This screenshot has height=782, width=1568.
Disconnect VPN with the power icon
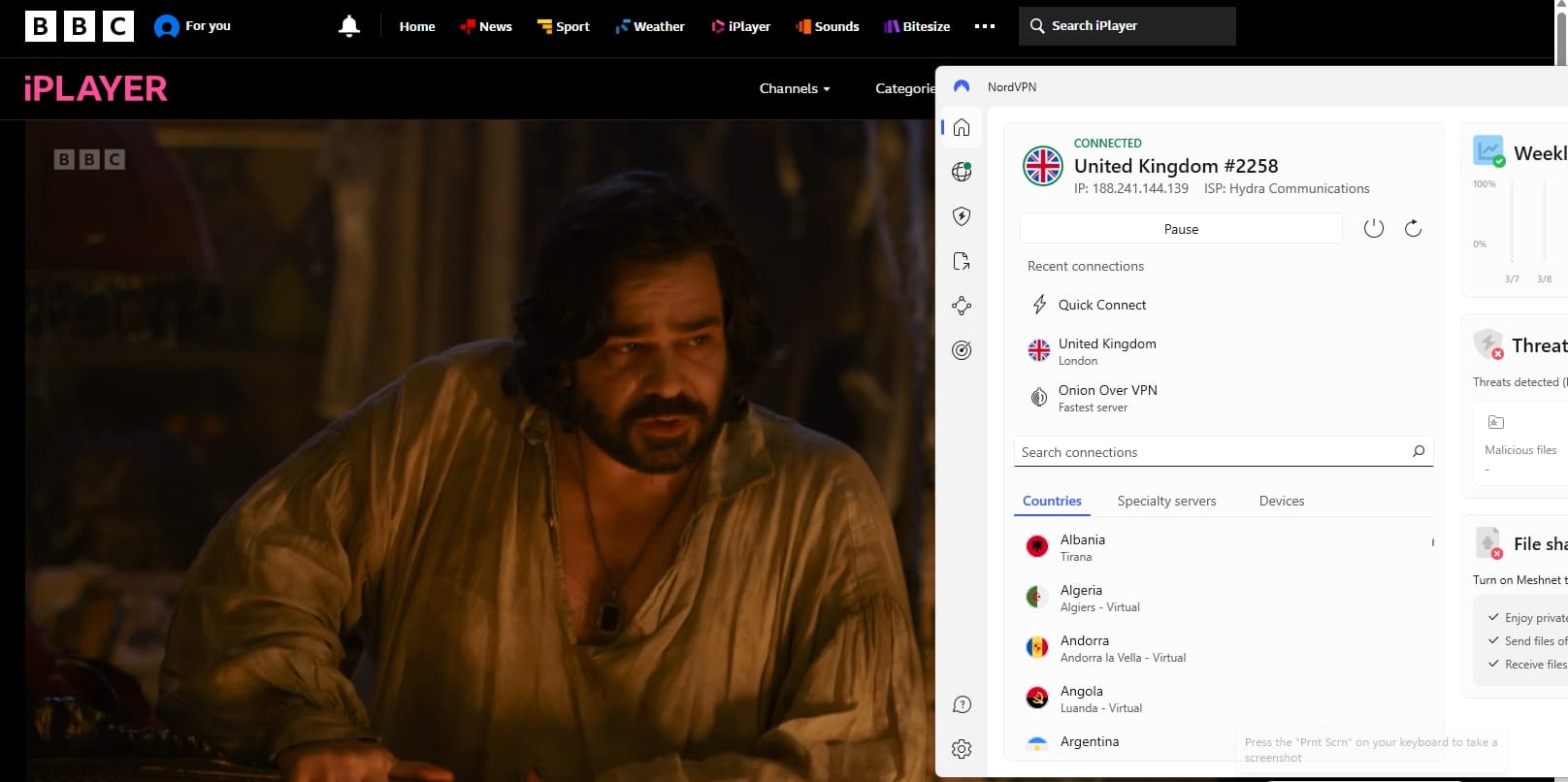1374,228
